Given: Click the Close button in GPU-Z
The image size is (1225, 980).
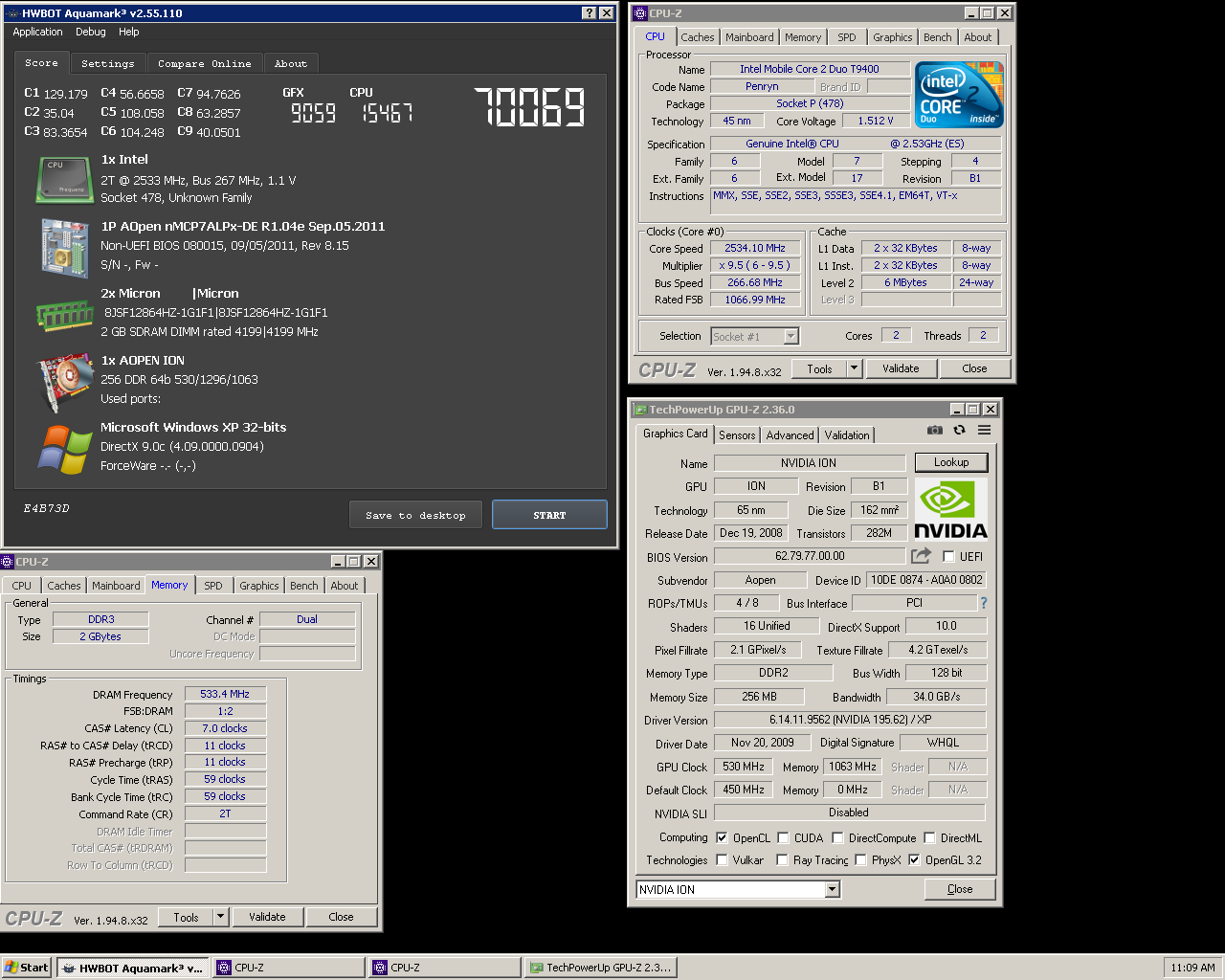Looking at the screenshot, I should coord(960,889).
